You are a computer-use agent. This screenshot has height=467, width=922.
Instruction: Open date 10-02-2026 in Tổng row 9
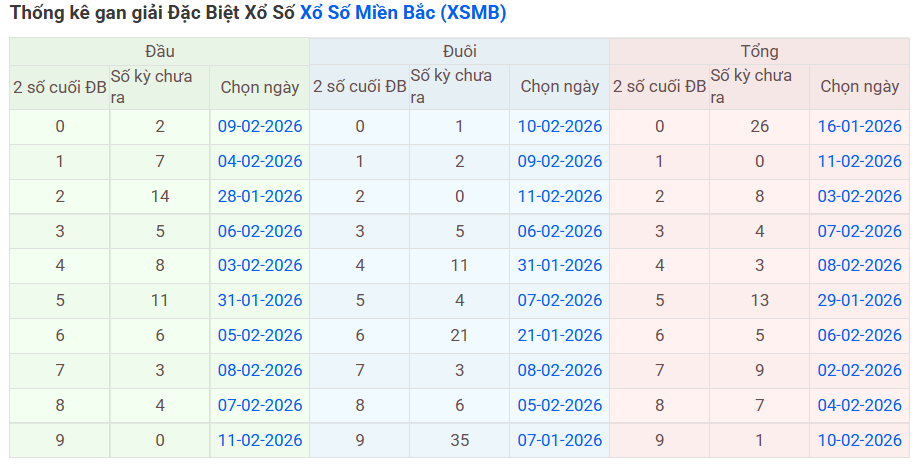pyautogui.click(x=860, y=440)
